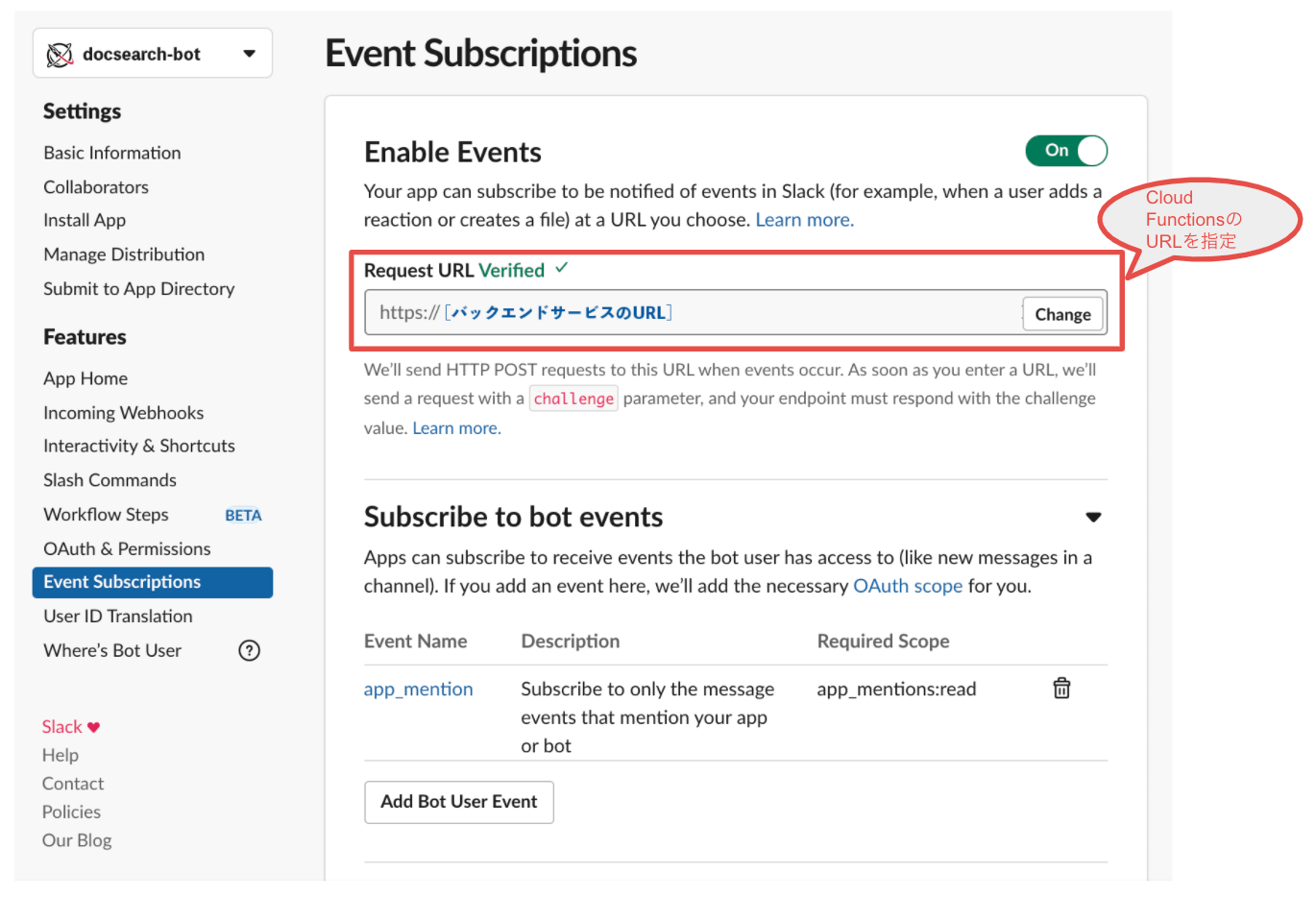Viewport: 1316px width, 897px height.
Task: Select Manage Distribution
Action: pos(124,255)
